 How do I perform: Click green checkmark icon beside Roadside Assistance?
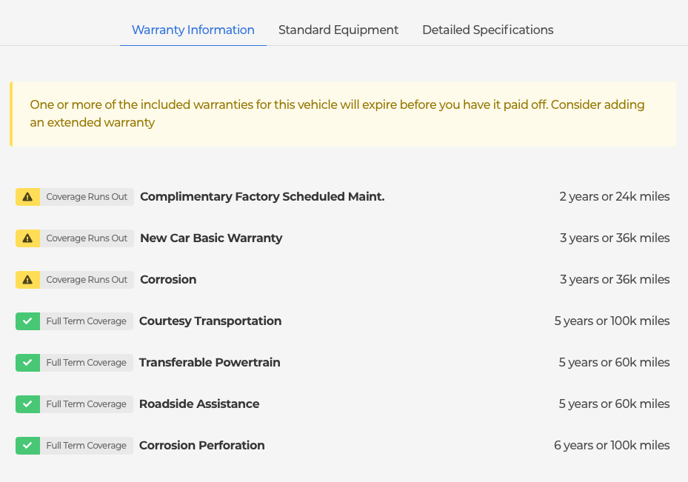click(x=27, y=404)
